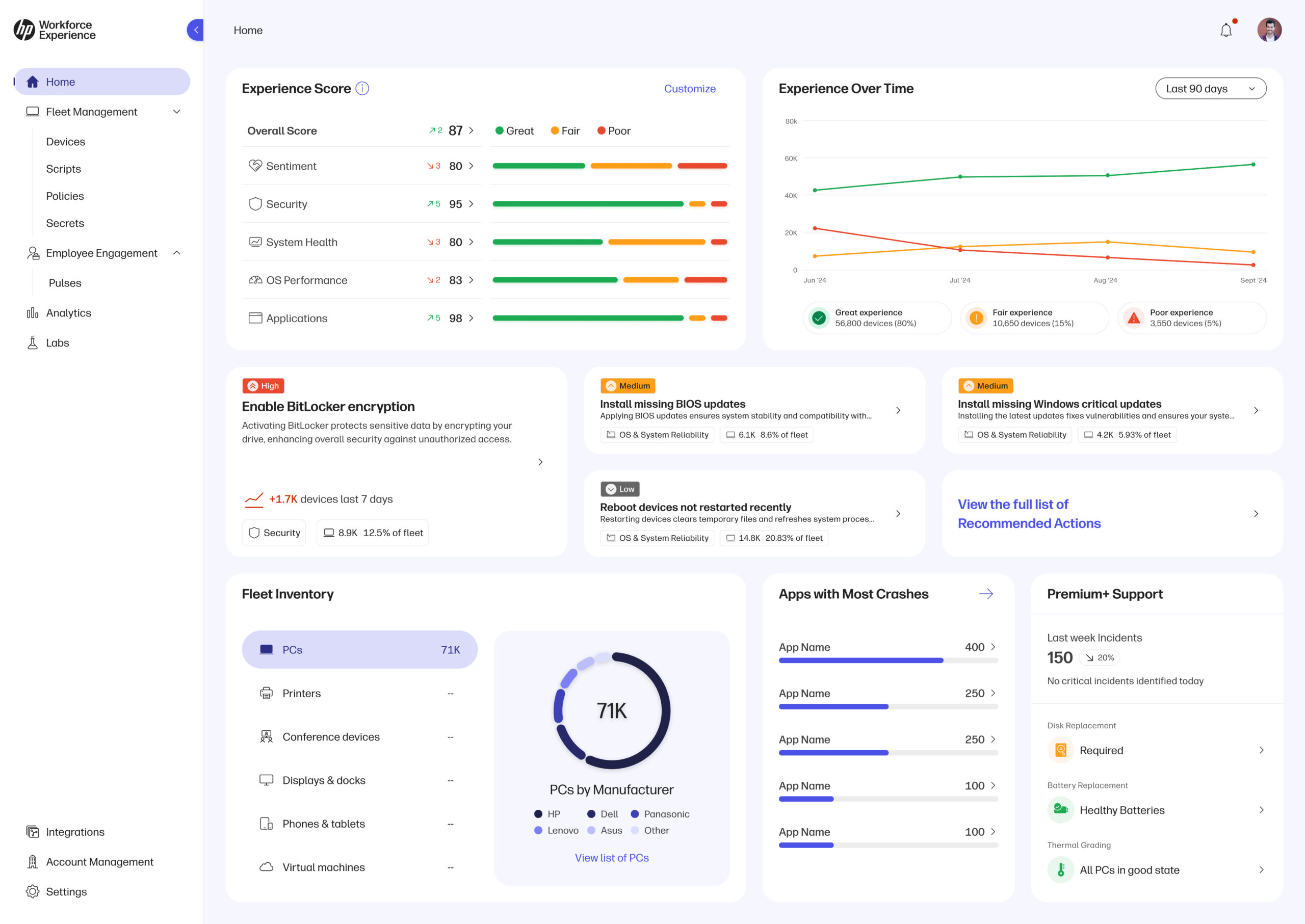Click the Customize link on Experience Score
This screenshot has width=1305, height=924.
(x=689, y=89)
